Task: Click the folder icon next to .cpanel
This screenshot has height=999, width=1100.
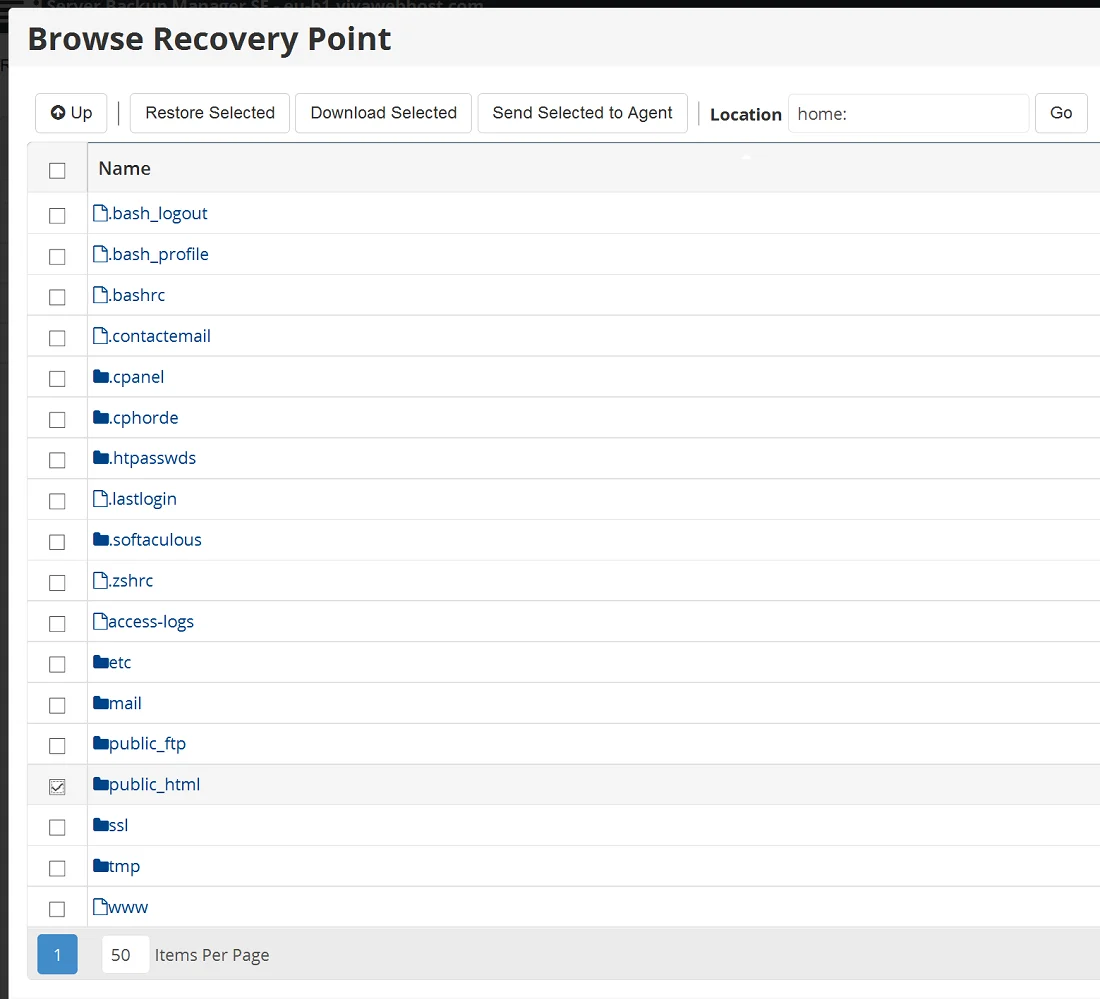Action: (100, 376)
